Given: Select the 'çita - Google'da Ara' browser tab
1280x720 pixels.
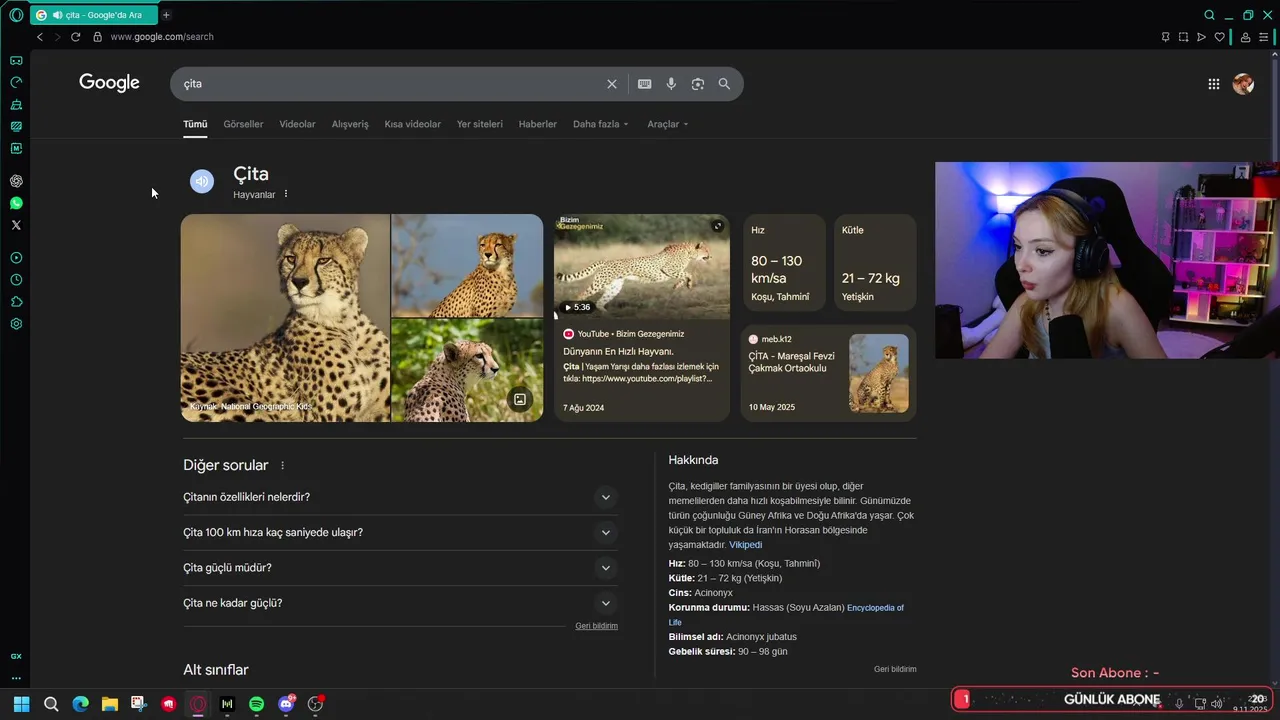Looking at the screenshot, I should coord(93,15).
